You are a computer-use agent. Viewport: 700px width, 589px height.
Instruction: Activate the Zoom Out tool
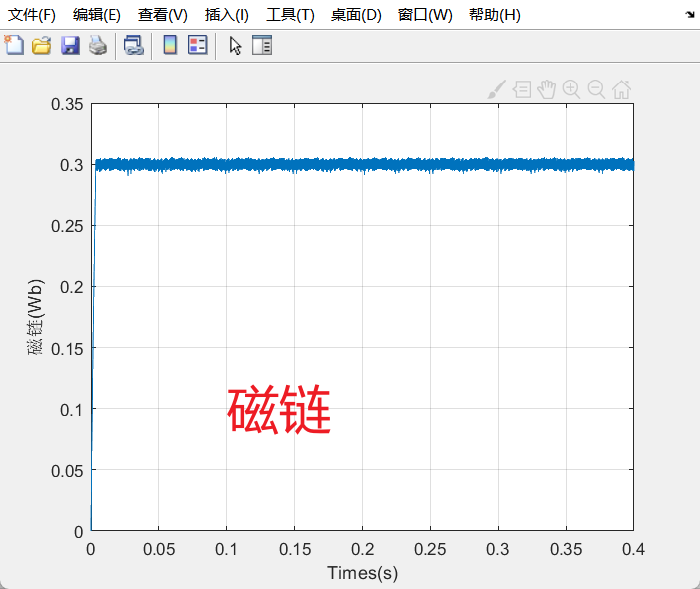pos(596,90)
